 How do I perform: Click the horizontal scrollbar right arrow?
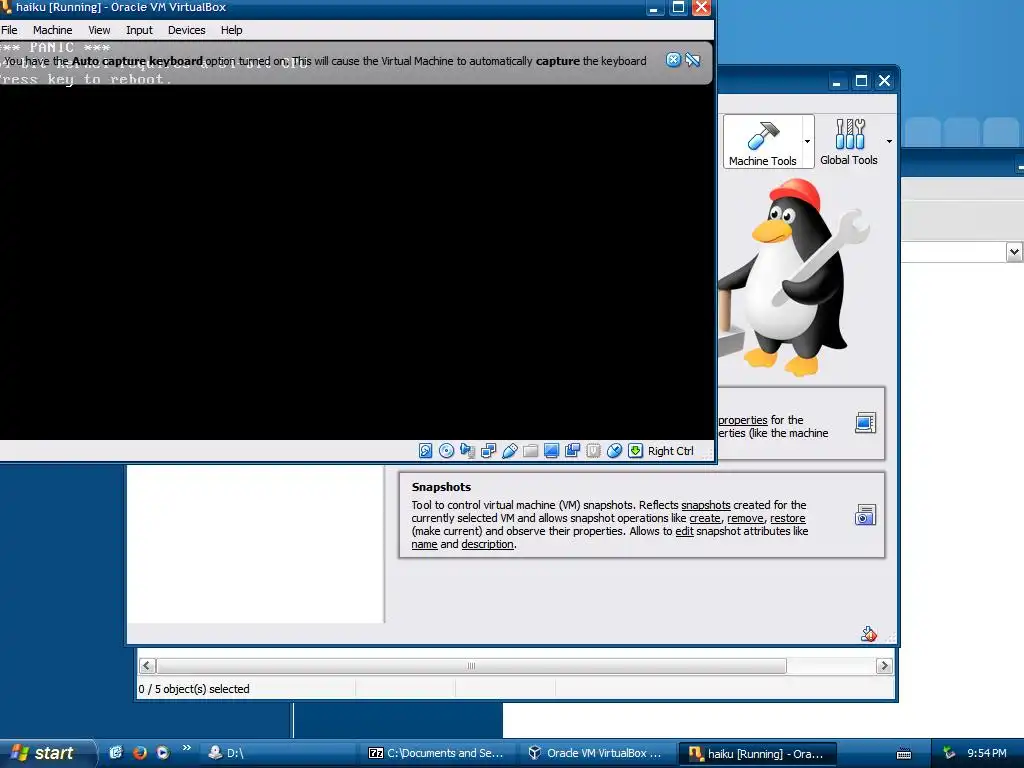[884, 665]
